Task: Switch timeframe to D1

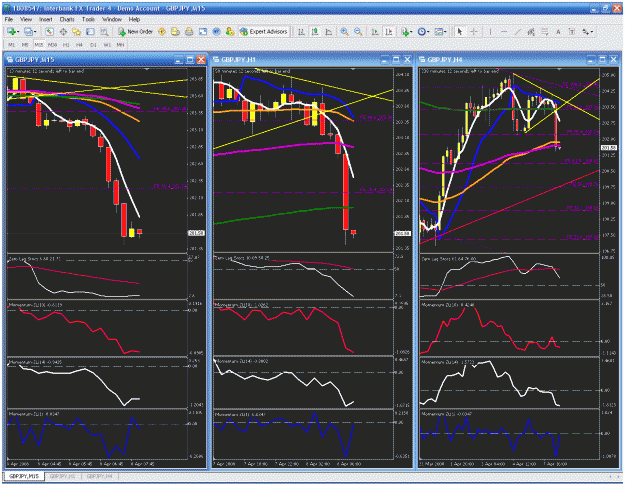Action: 93,45
